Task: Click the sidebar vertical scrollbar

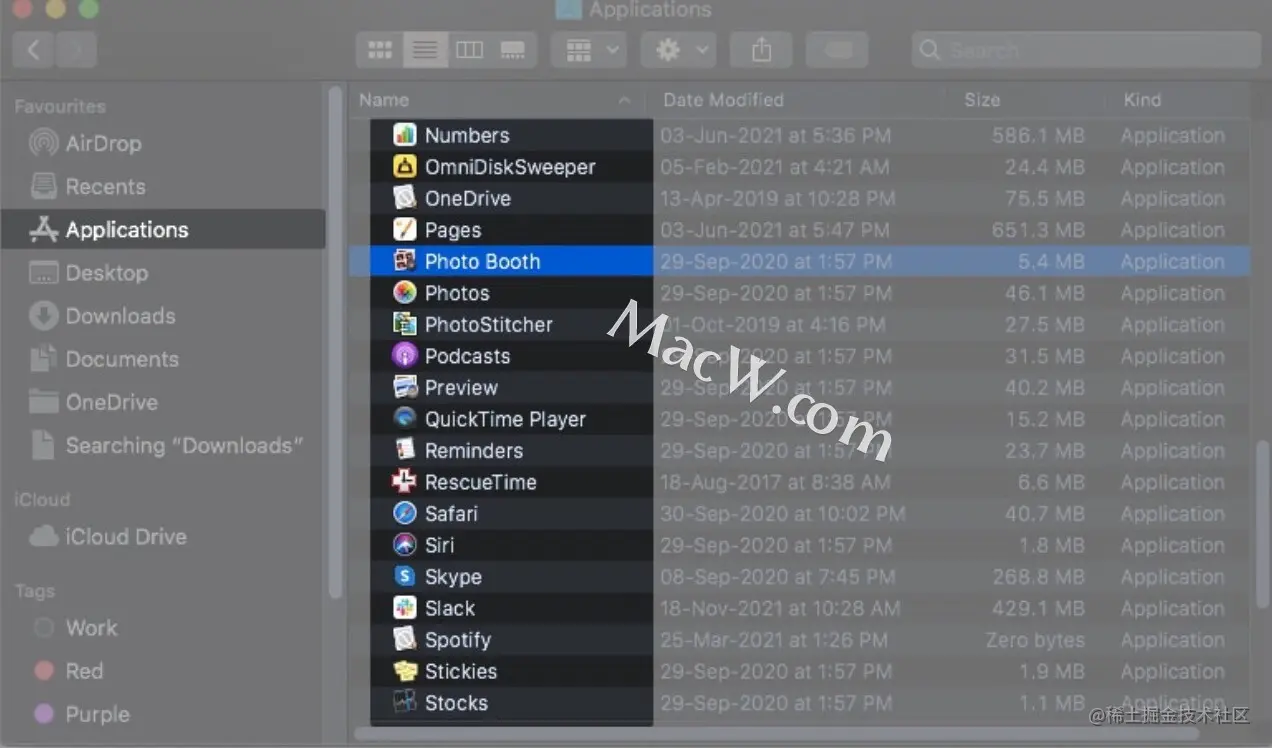Action: pos(336,342)
